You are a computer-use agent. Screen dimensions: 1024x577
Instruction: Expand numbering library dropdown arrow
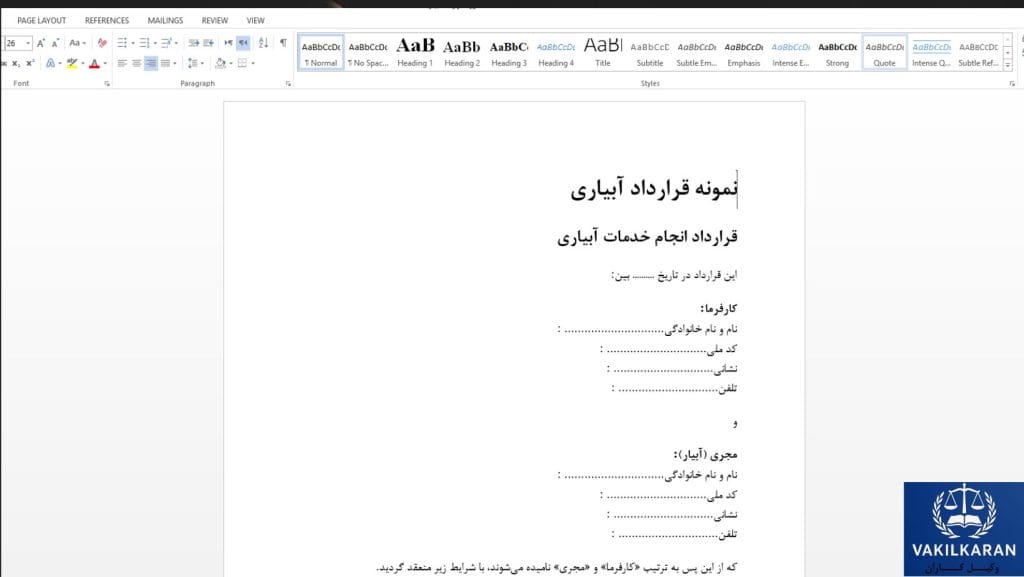[x=155, y=43]
